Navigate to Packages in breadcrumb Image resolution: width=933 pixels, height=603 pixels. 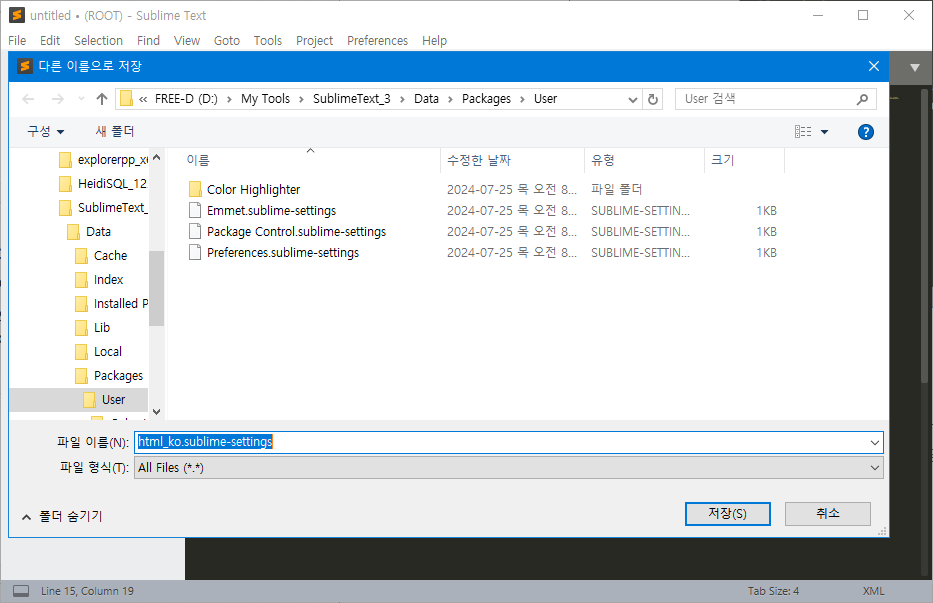(486, 99)
